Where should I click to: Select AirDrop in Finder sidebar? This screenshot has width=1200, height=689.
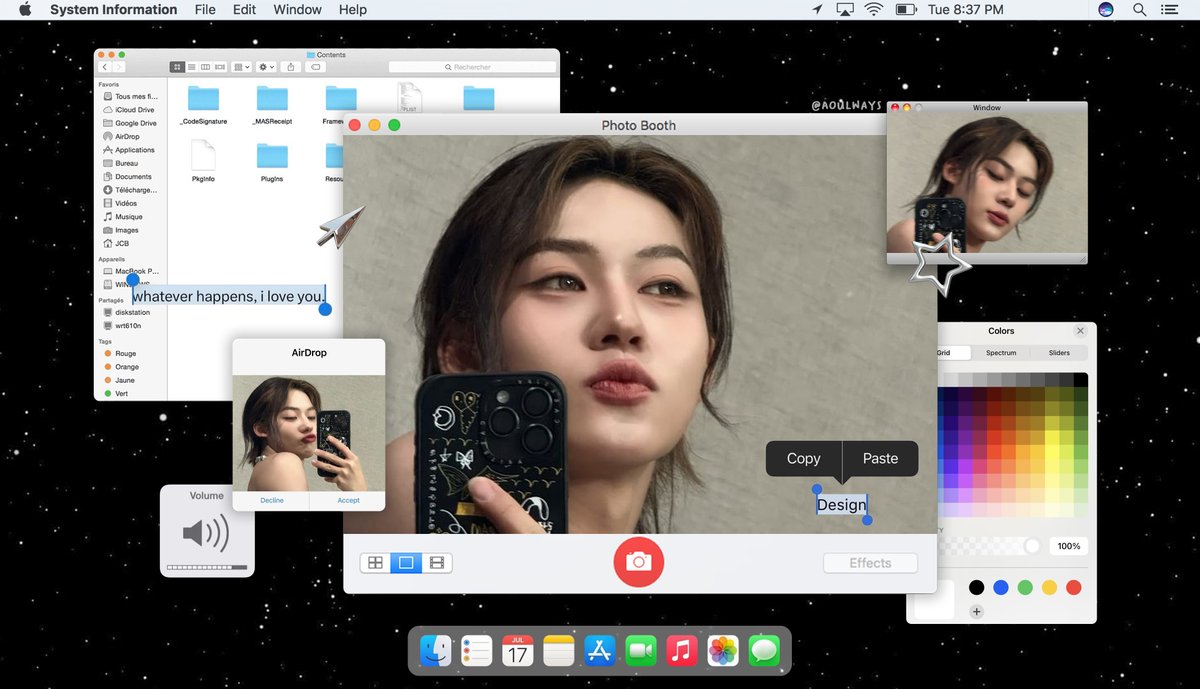(x=120, y=137)
